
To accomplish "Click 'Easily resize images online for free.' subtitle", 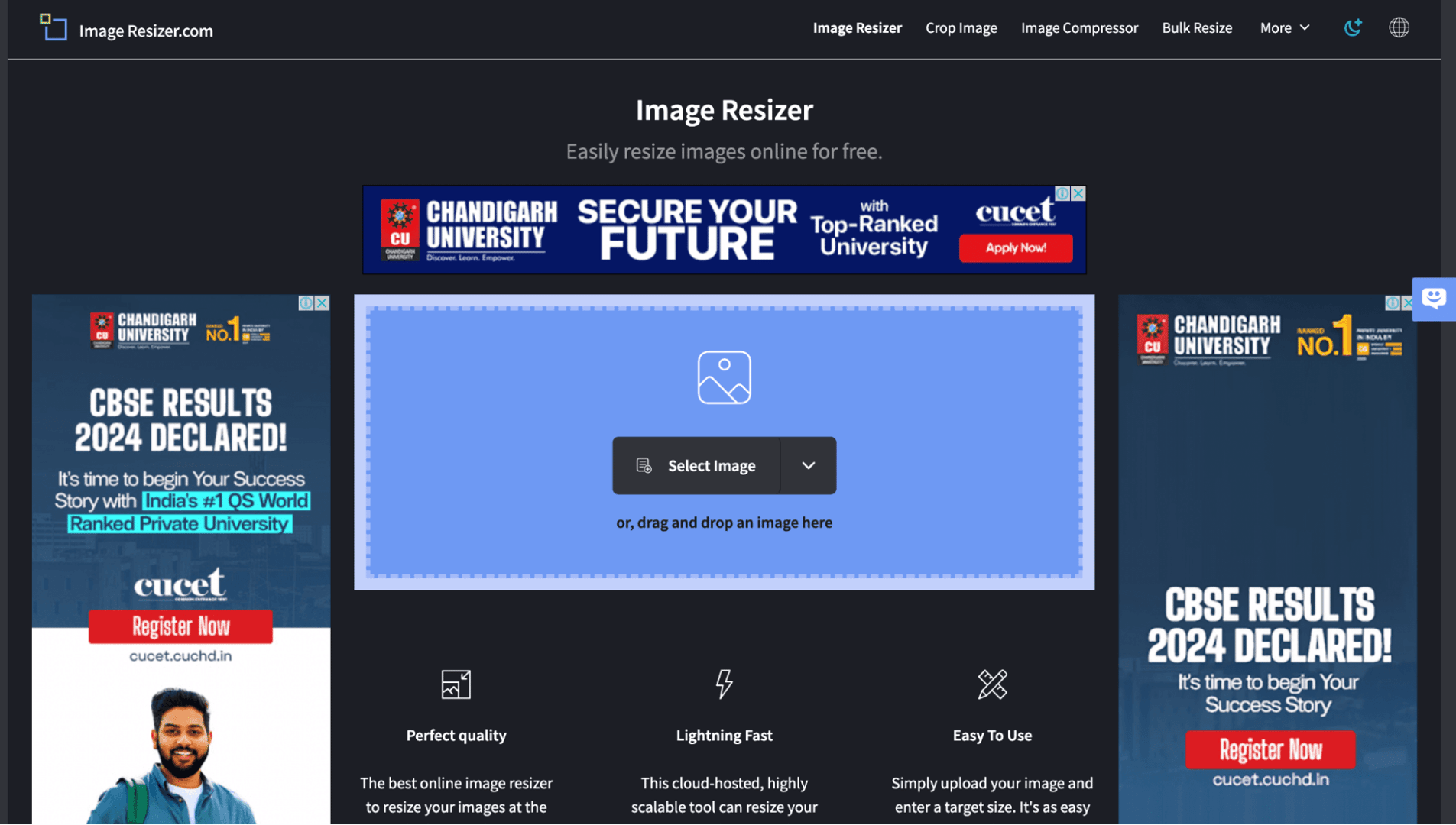I will coord(724,151).
